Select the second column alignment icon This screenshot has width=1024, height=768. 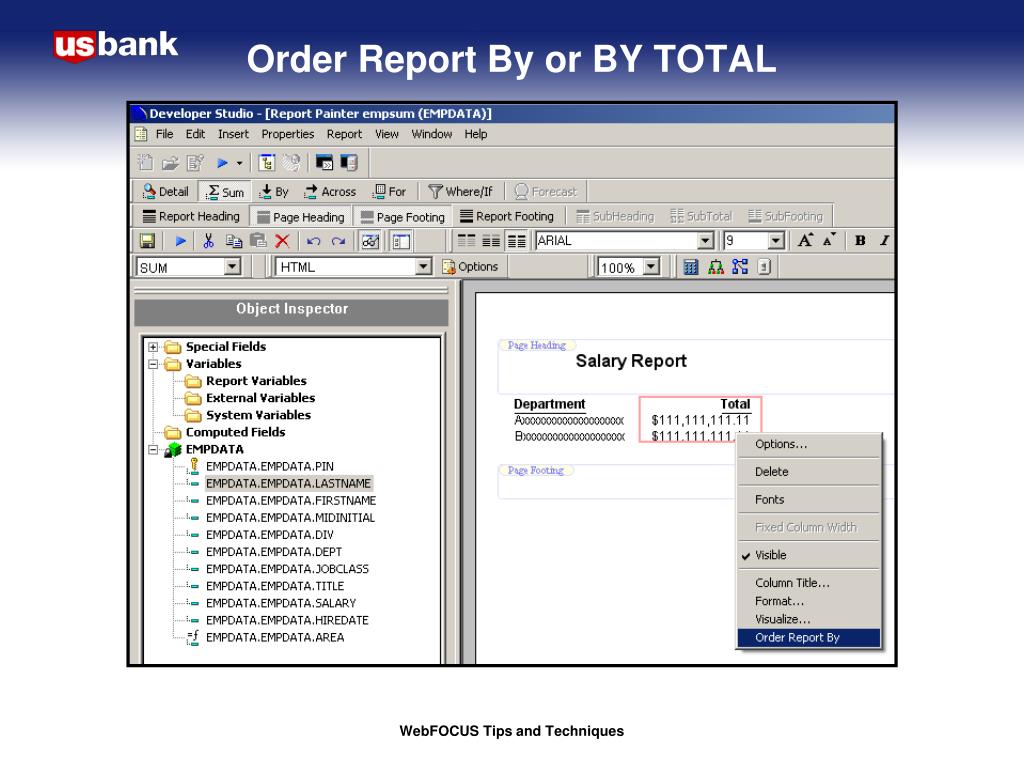491,241
